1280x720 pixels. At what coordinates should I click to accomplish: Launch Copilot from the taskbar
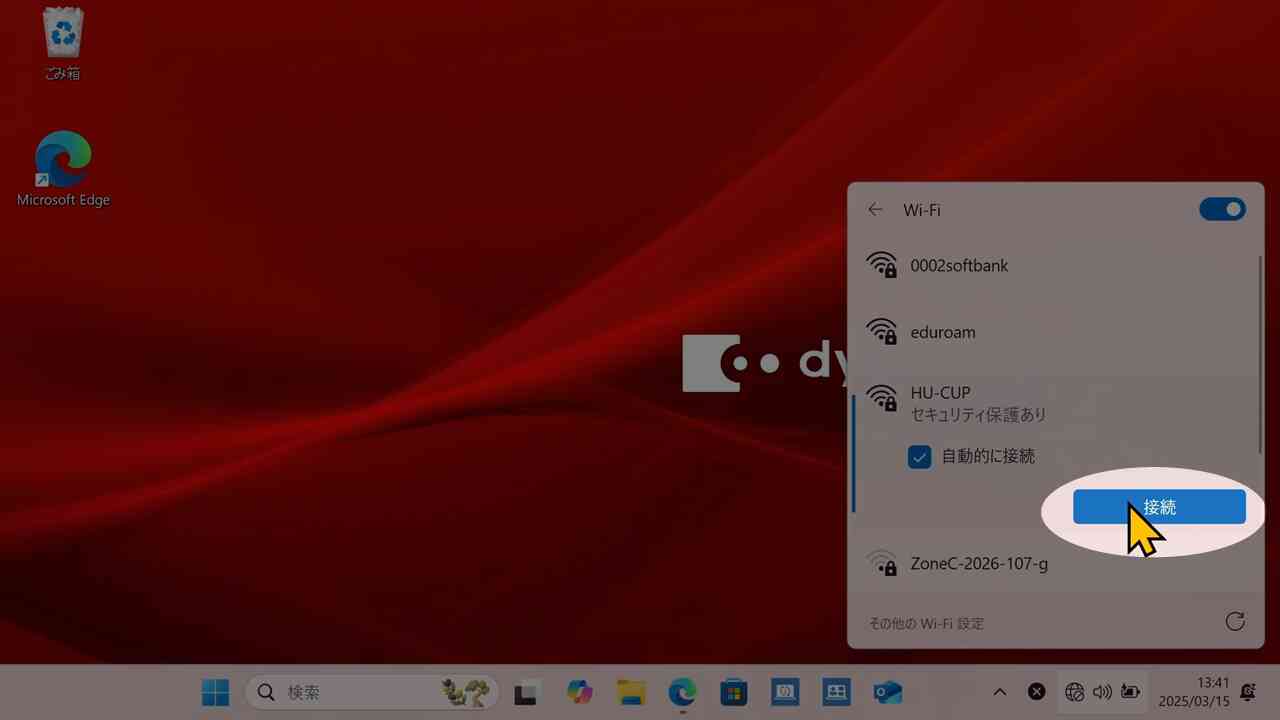tap(579, 692)
